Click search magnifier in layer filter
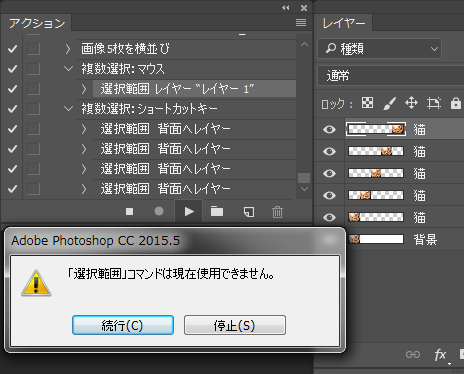Screen dimensions: 464x374 (331, 48)
